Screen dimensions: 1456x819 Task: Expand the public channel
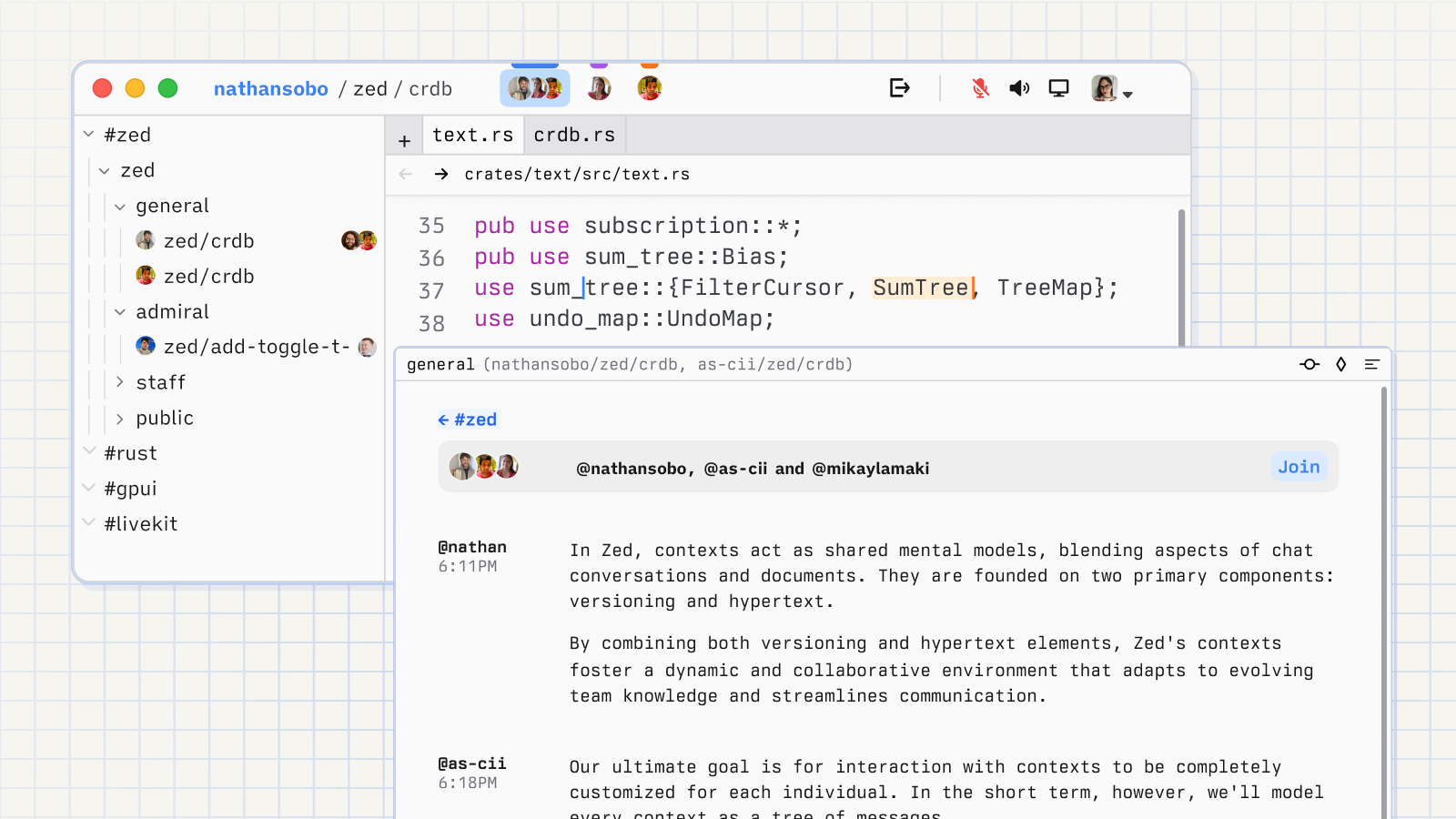[x=120, y=419]
